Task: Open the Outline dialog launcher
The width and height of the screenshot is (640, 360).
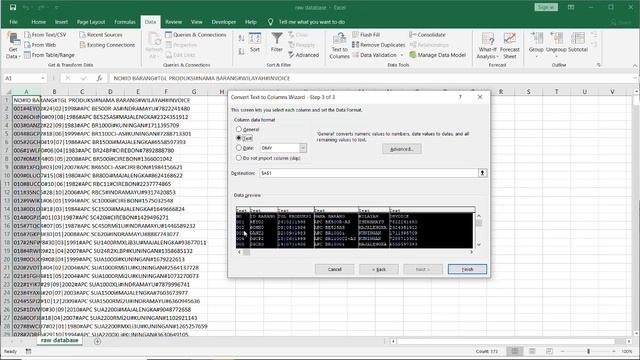Action: pos(598,65)
